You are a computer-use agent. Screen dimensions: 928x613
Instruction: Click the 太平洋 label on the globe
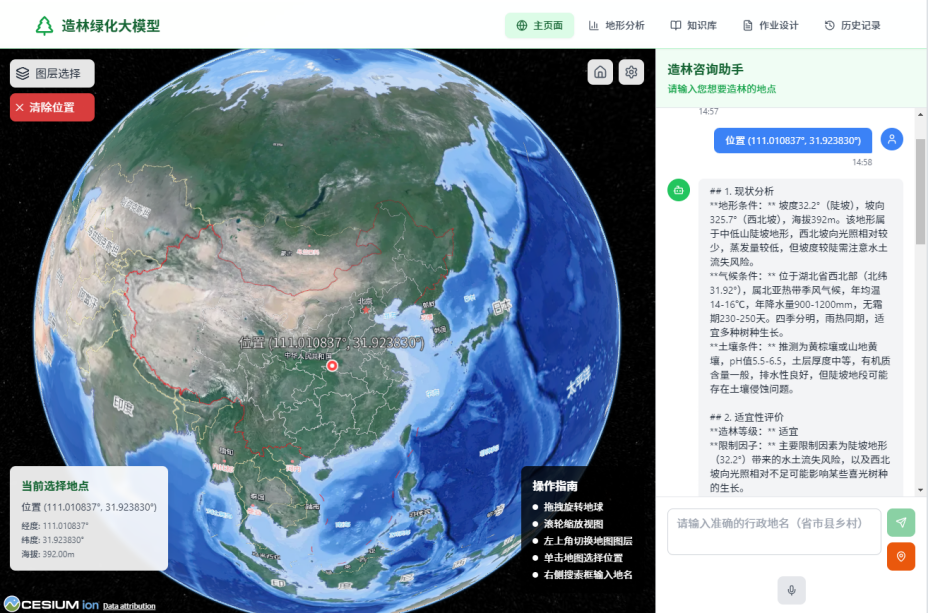point(578,382)
